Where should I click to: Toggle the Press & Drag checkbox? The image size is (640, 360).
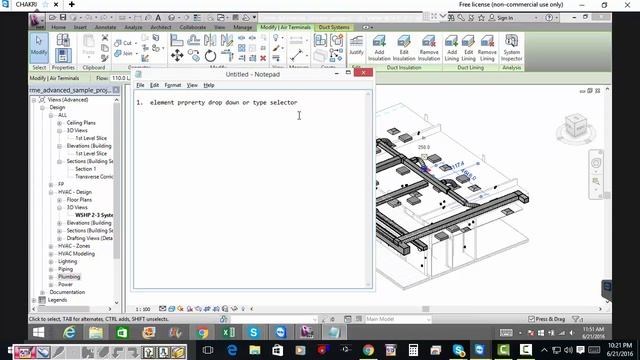531,319
